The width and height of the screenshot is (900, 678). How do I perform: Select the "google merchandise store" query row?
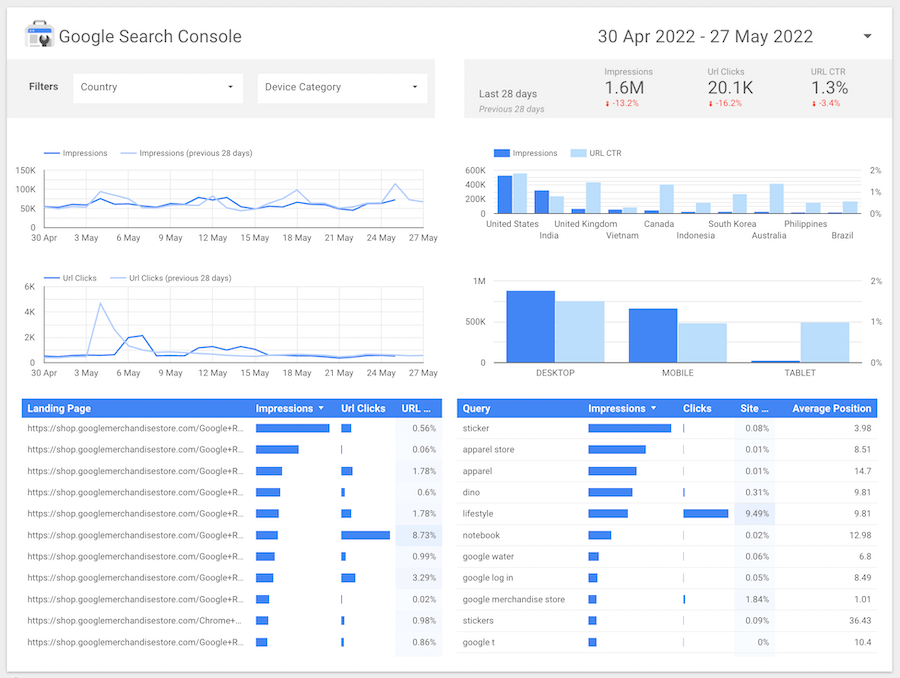tap(667, 599)
